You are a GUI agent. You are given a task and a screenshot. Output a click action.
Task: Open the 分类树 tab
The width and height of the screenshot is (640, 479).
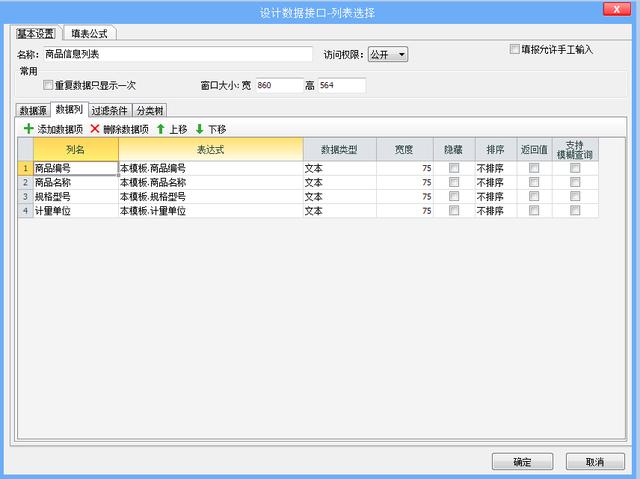(x=150, y=110)
